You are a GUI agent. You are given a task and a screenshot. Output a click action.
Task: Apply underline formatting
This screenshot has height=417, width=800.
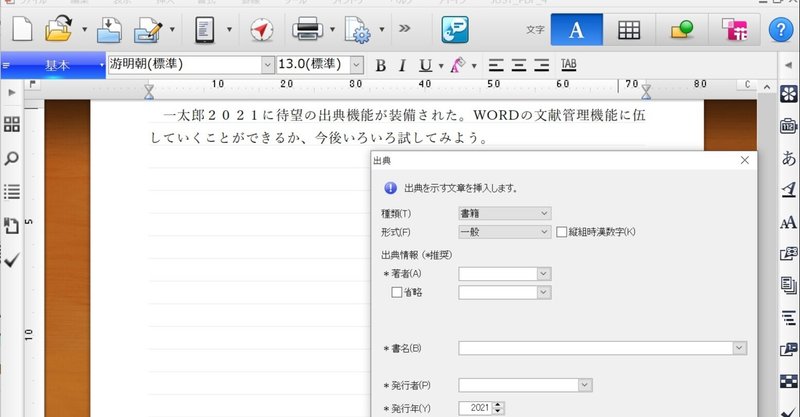(426, 65)
